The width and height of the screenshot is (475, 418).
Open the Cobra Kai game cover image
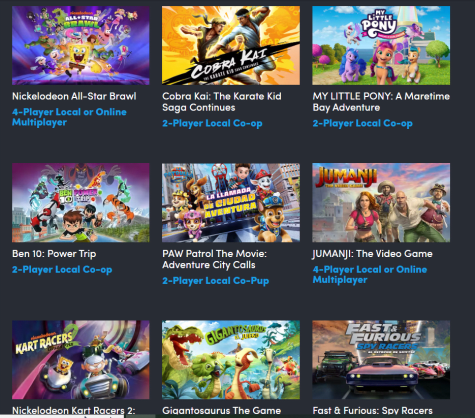[x=231, y=45]
